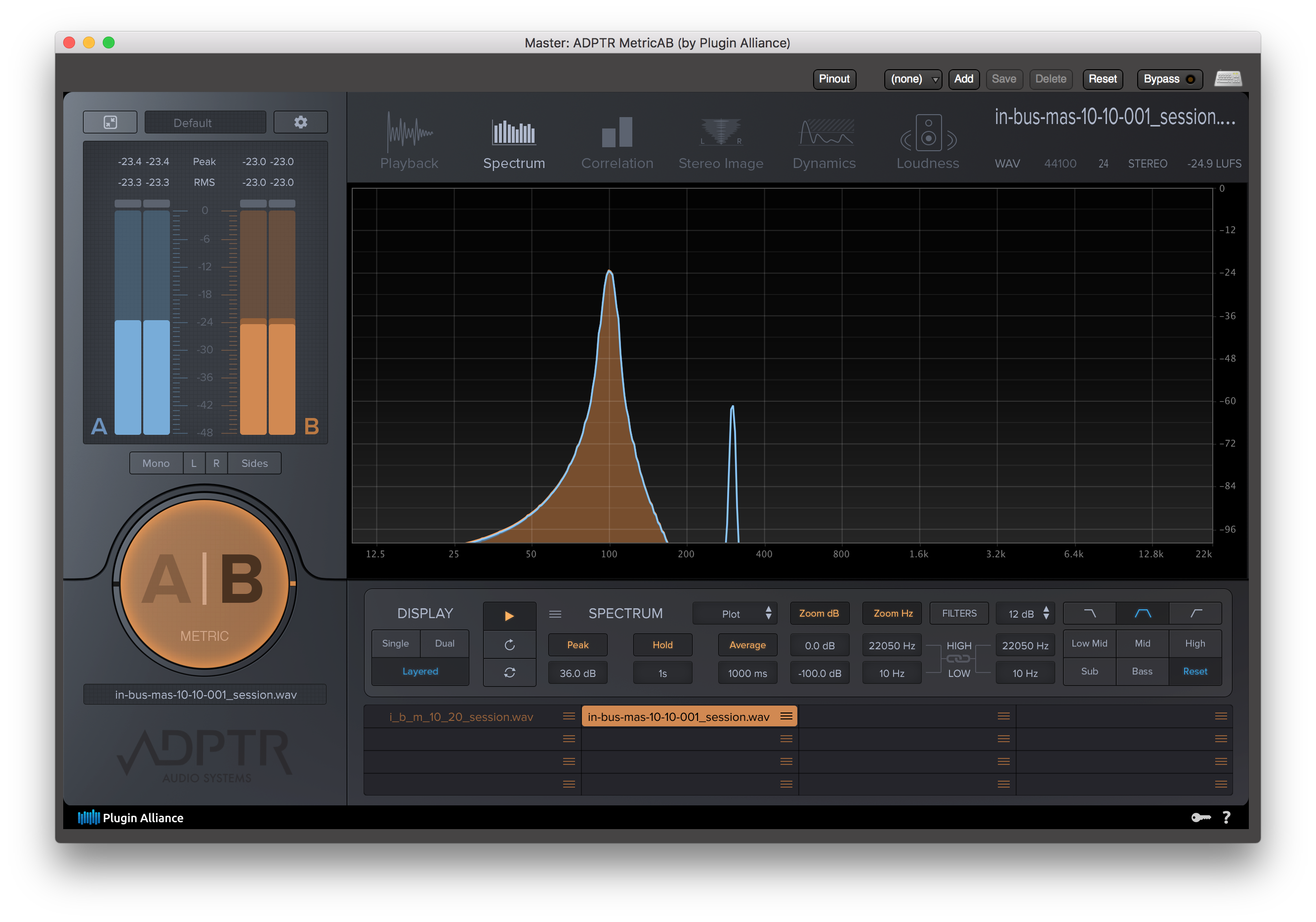
Task: Open the Playback waveform view
Action: coord(409,140)
